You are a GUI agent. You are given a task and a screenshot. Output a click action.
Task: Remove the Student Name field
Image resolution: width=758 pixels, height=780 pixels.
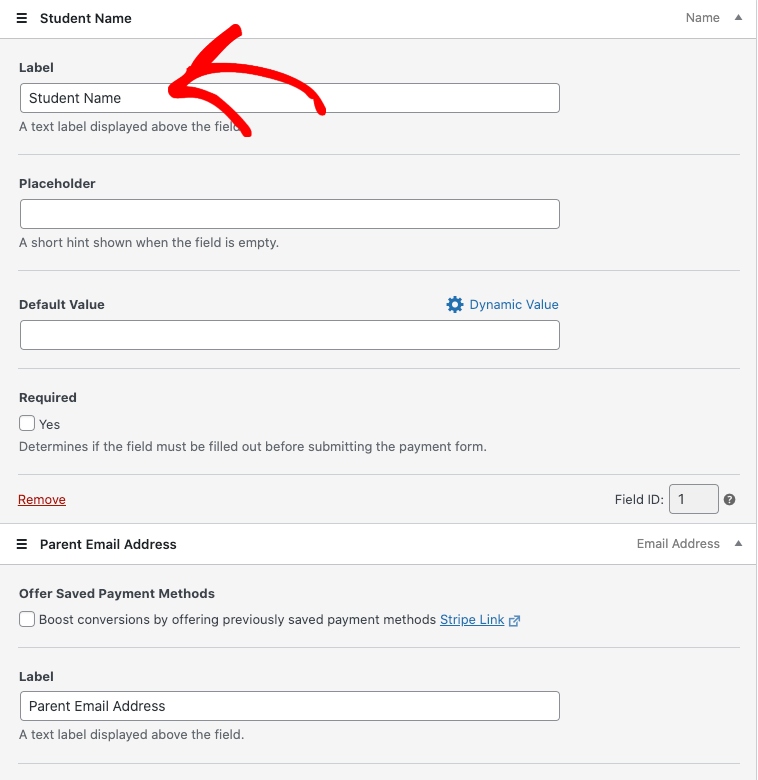pos(42,499)
